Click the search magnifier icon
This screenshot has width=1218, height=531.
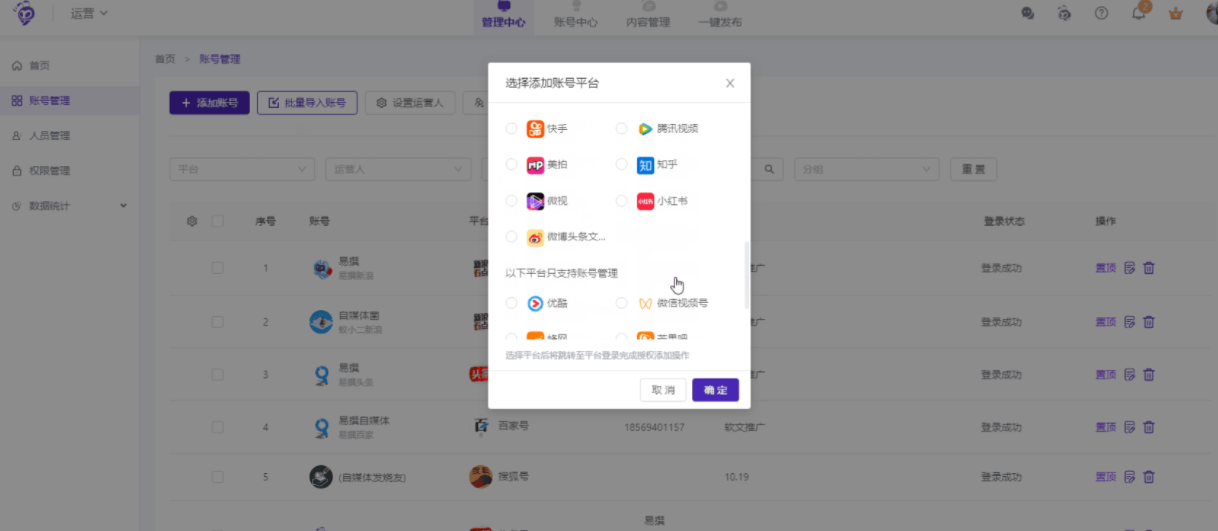pos(768,169)
